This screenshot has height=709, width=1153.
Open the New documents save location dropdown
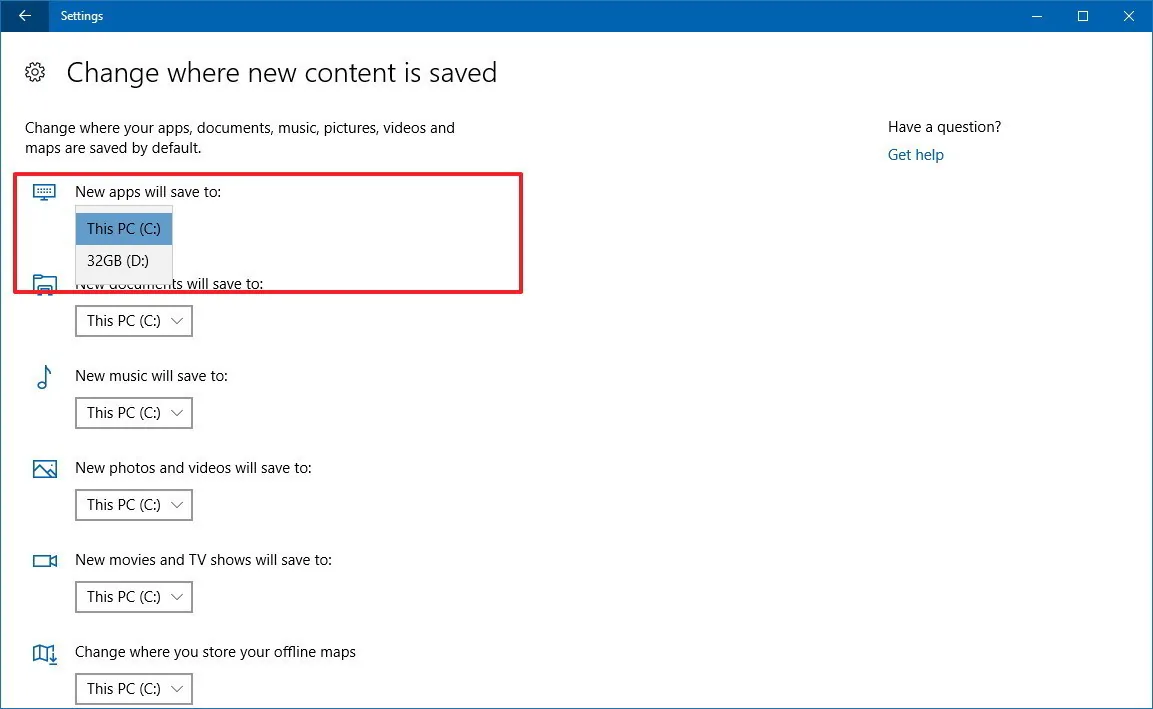tap(134, 321)
